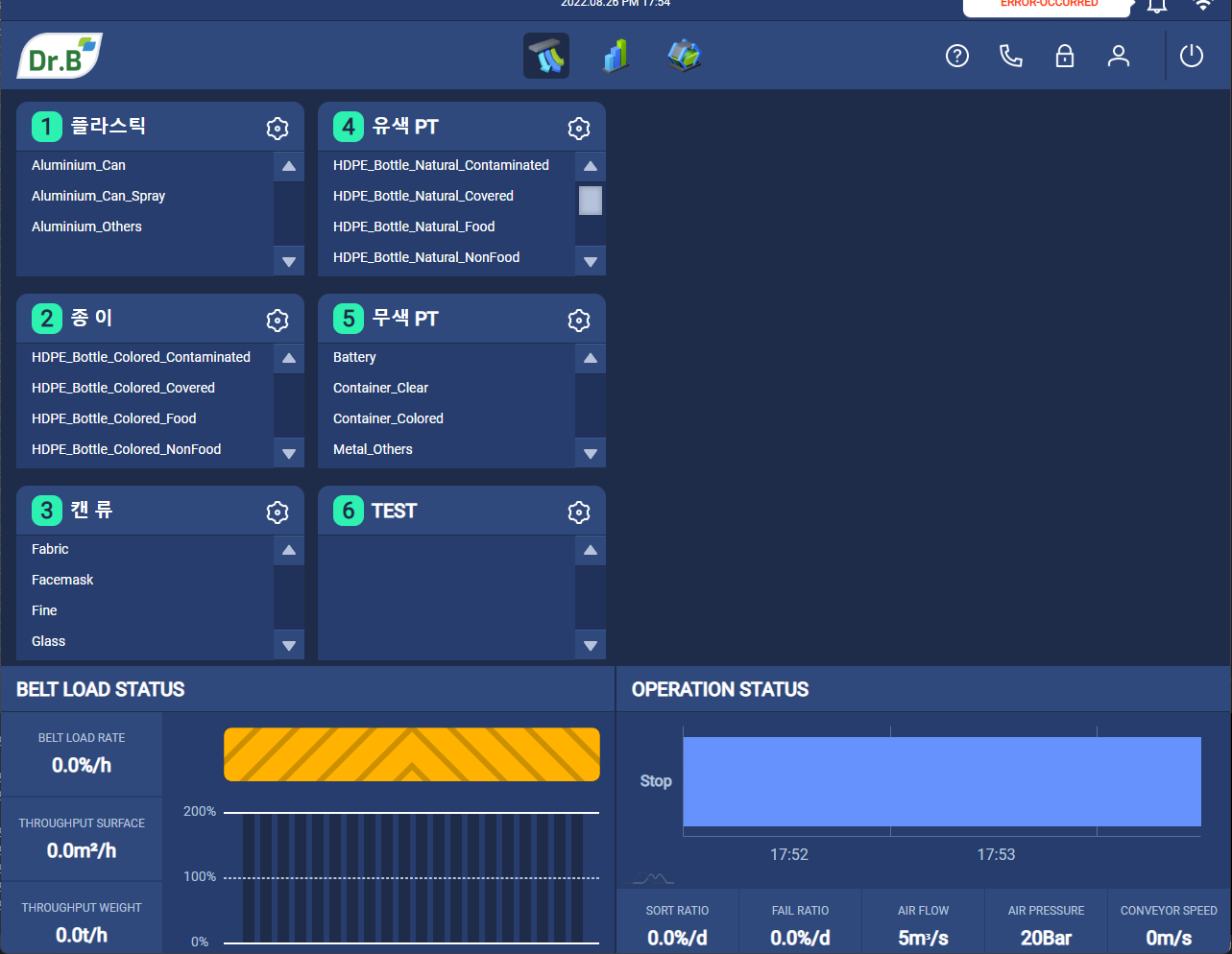Image resolution: width=1232 pixels, height=954 pixels.
Task: Click the ERROR-OCCURRED alert banner
Action: pyautogui.click(x=1049, y=6)
